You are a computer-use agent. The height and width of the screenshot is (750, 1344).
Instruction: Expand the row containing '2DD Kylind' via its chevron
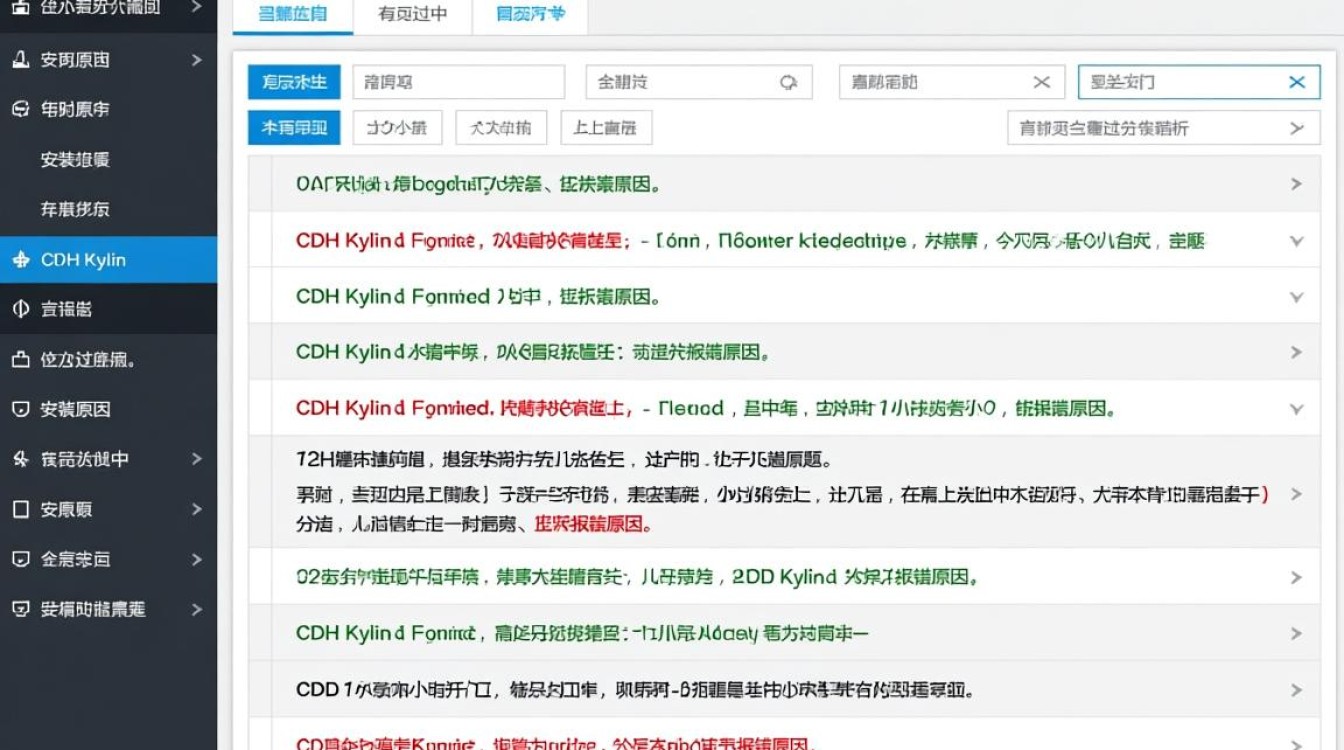pos(1296,577)
